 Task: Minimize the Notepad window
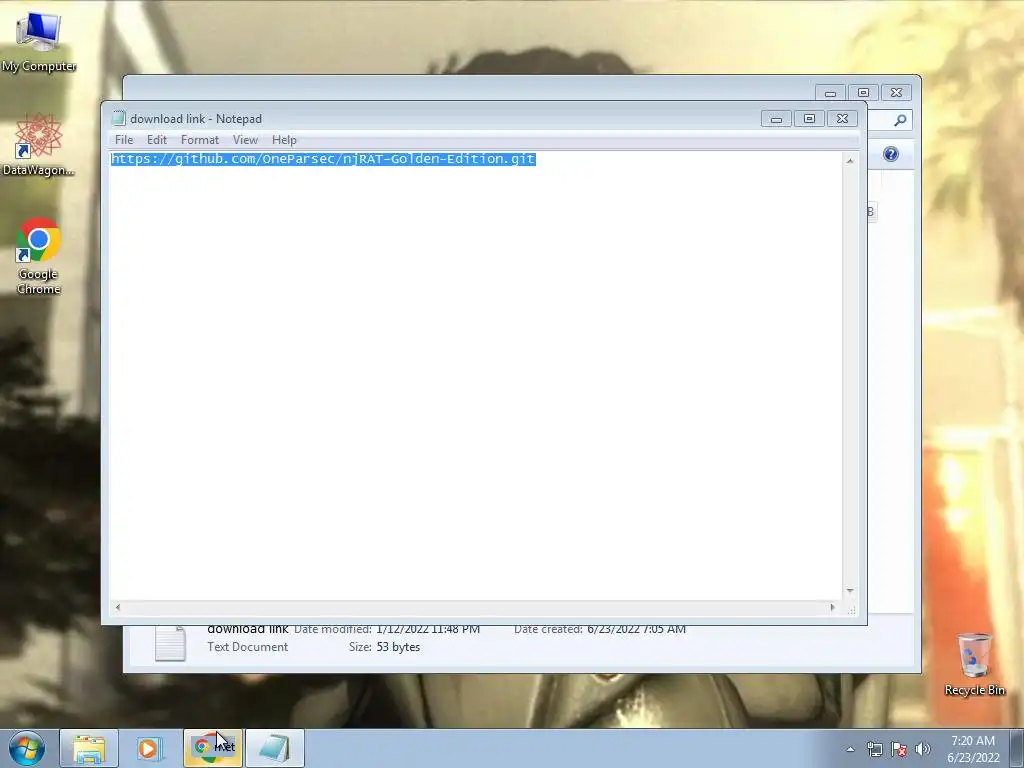[x=776, y=119]
